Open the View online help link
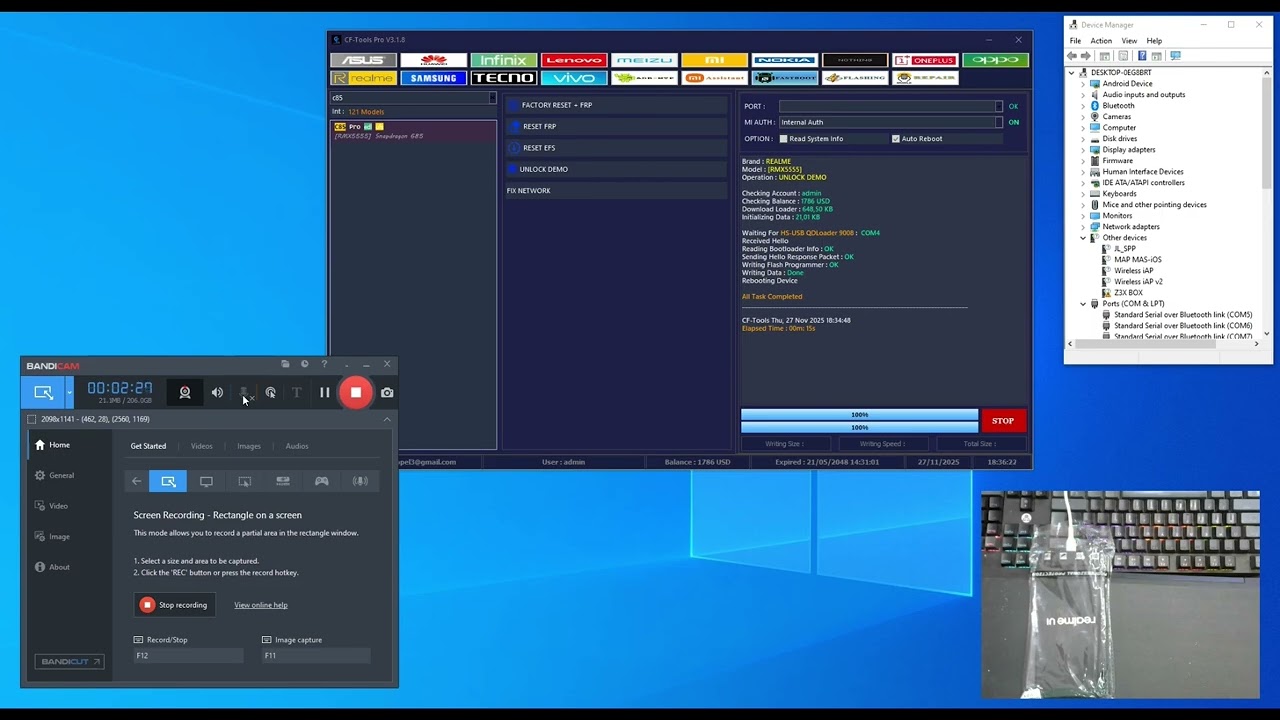Image resolution: width=1280 pixels, height=720 pixels. click(261, 605)
